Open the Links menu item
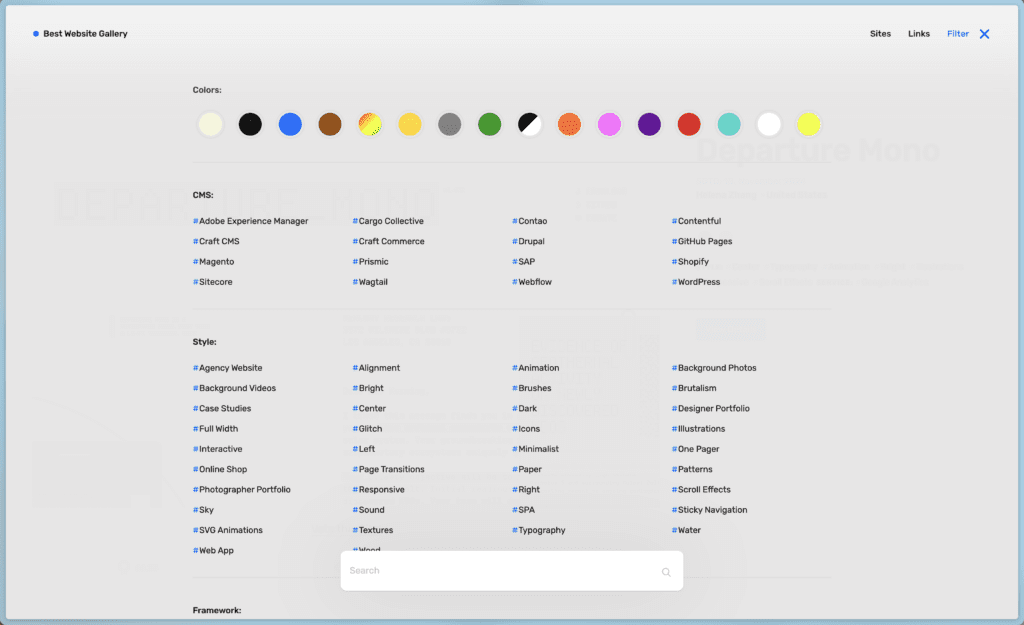The width and height of the screenshot is (1024, 625). [919, 34]
